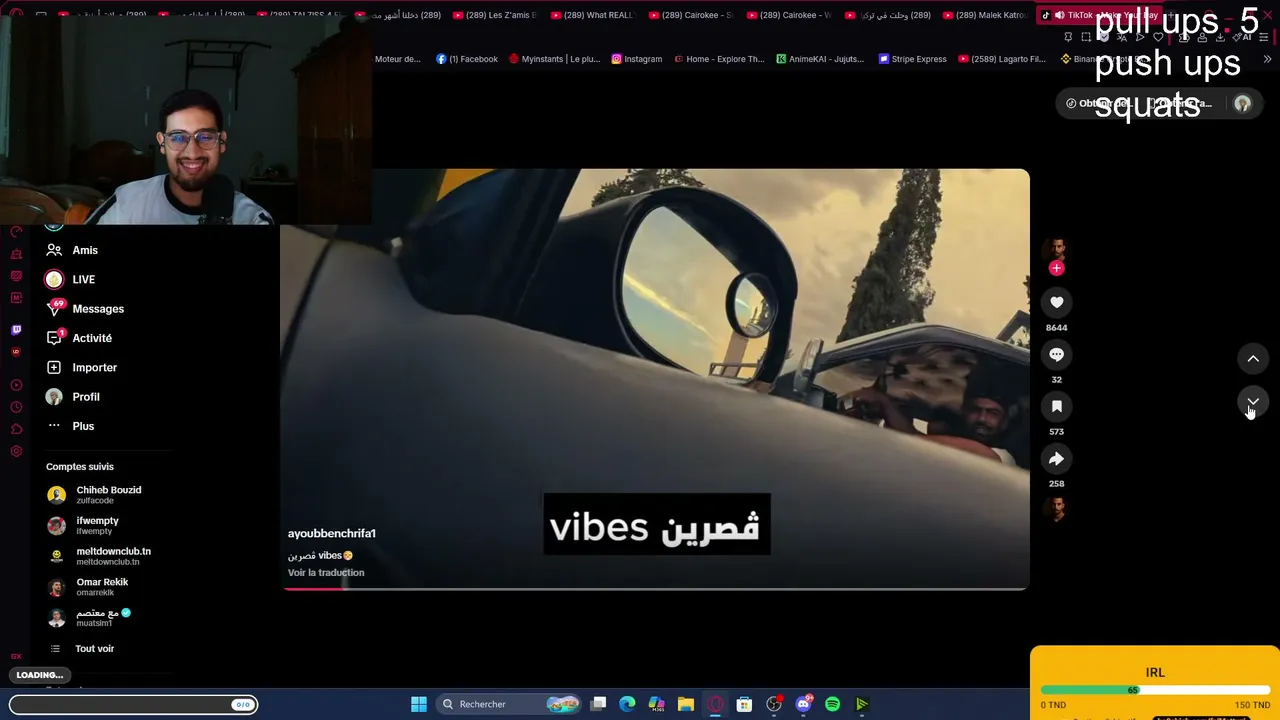This screenshot has height=720, width=1280.
Task: Expand followed accounts with Tout voir
Action: pos(94,649)
